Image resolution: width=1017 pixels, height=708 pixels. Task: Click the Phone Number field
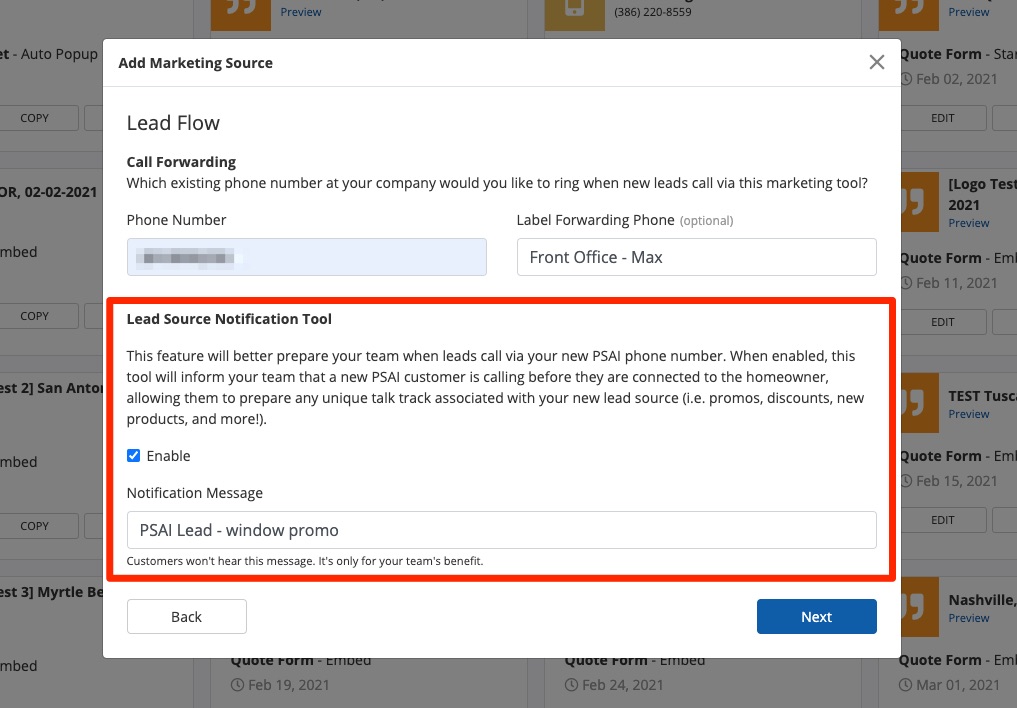(x=306, y=257)
